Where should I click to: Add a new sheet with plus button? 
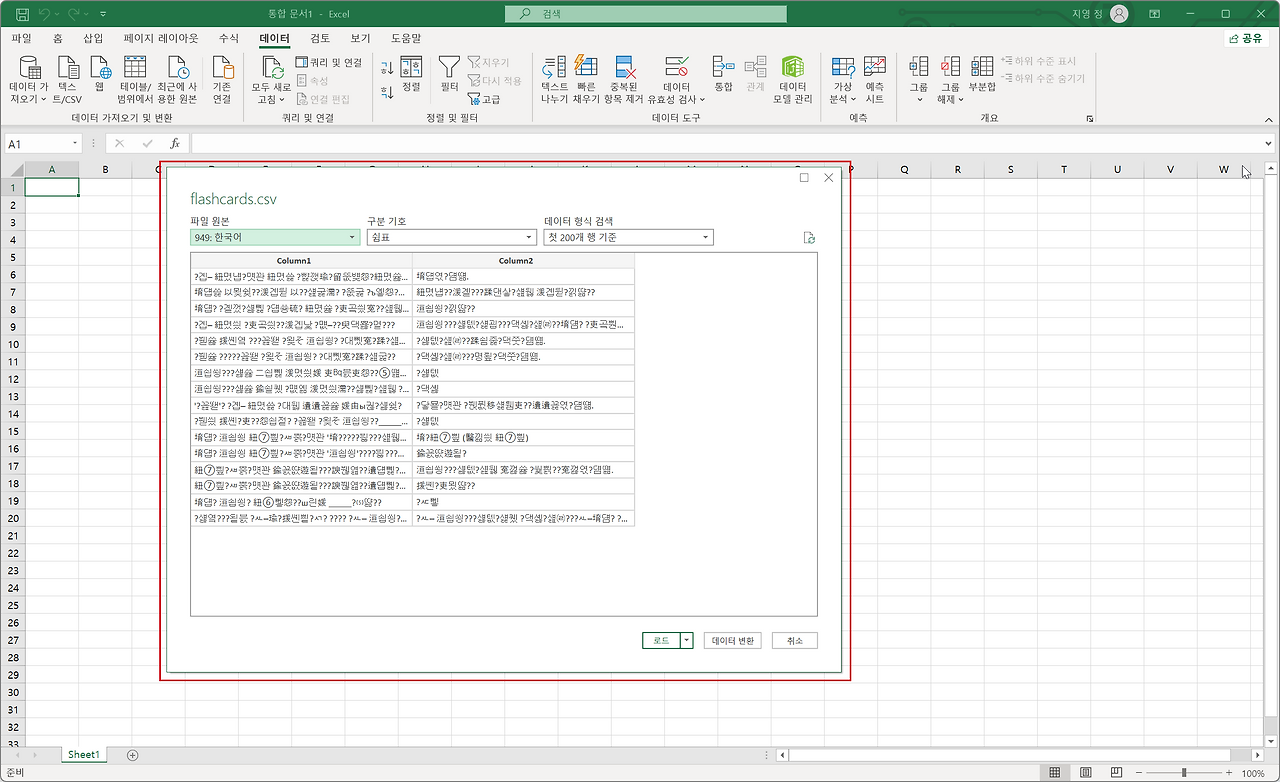[x=133, y=755]
